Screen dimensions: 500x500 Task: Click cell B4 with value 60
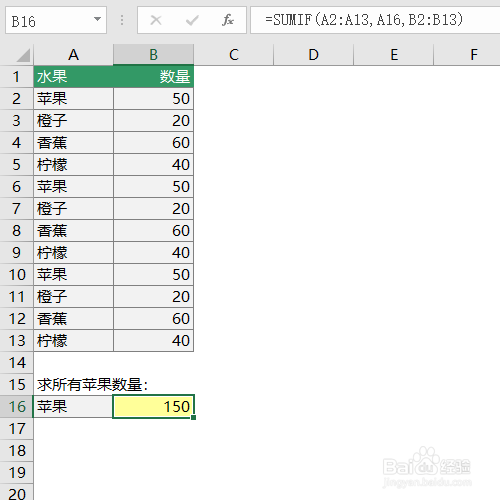click(153, 143)
